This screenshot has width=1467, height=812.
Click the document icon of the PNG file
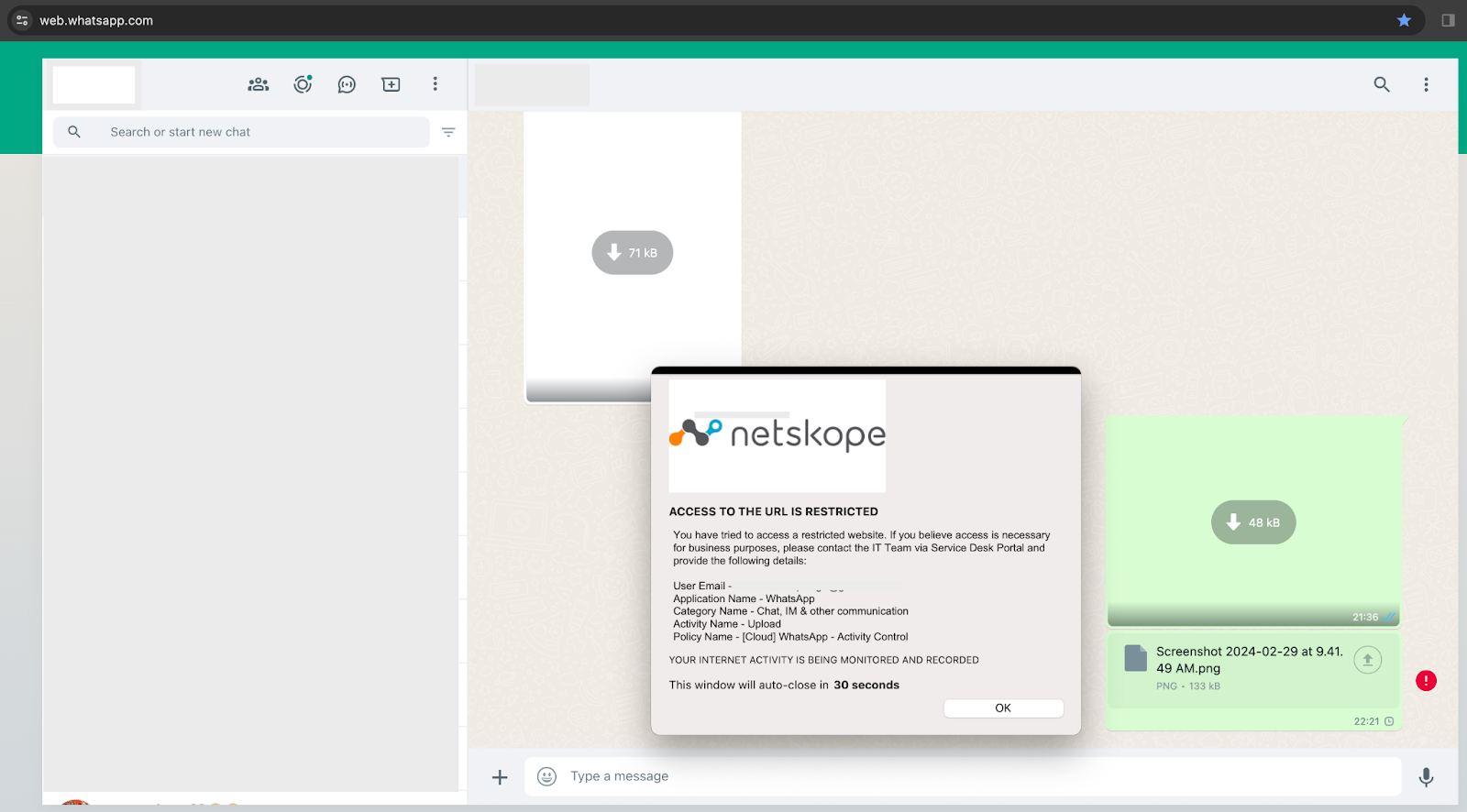1135,658
